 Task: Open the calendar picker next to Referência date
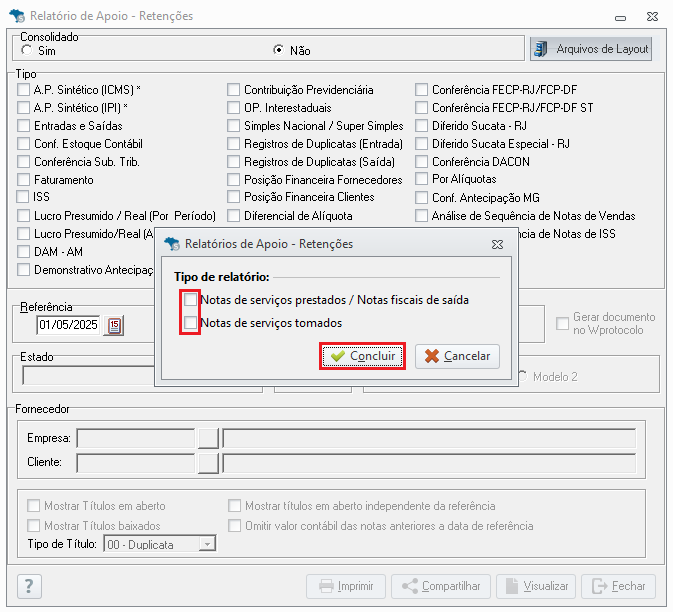(114, 325)
